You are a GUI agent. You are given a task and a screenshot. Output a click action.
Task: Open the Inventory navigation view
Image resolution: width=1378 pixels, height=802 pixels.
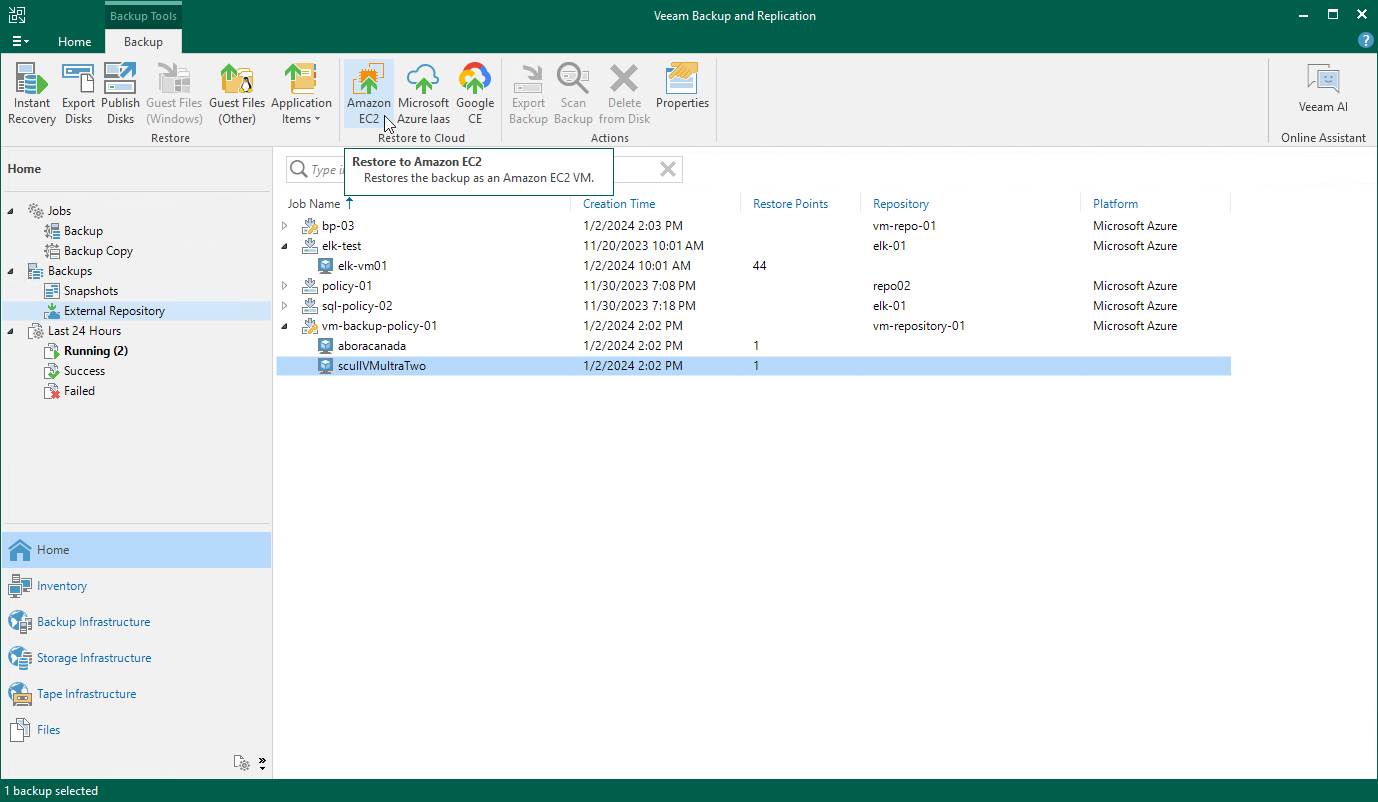(136, 586)
